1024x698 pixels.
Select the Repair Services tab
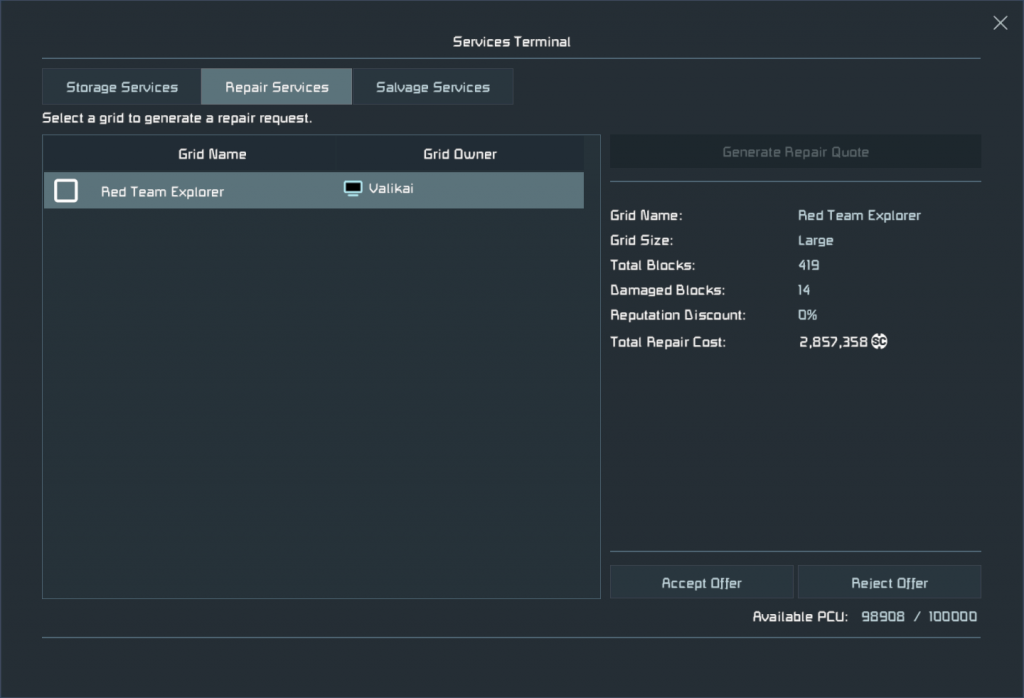(277, 87)
